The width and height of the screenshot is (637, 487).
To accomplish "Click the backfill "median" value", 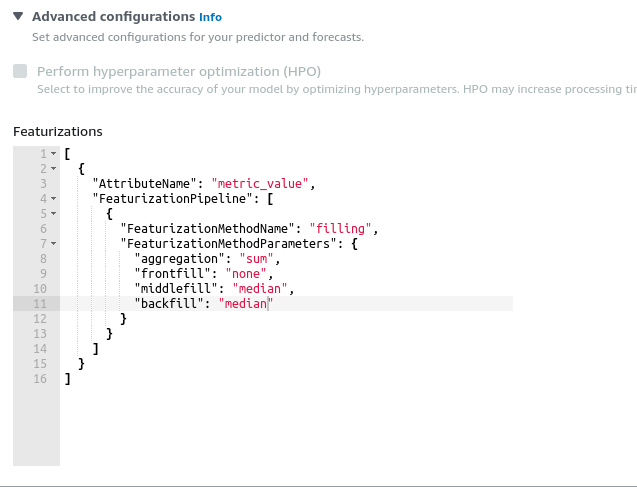I will pyautogui.click(x=241, y=304).
